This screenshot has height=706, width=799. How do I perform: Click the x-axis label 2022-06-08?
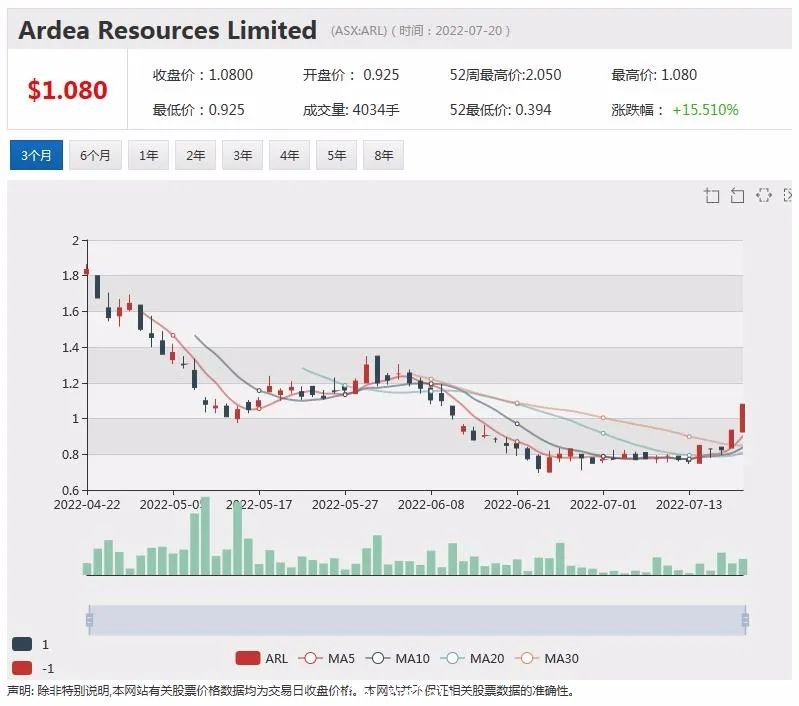click(431, 505)
